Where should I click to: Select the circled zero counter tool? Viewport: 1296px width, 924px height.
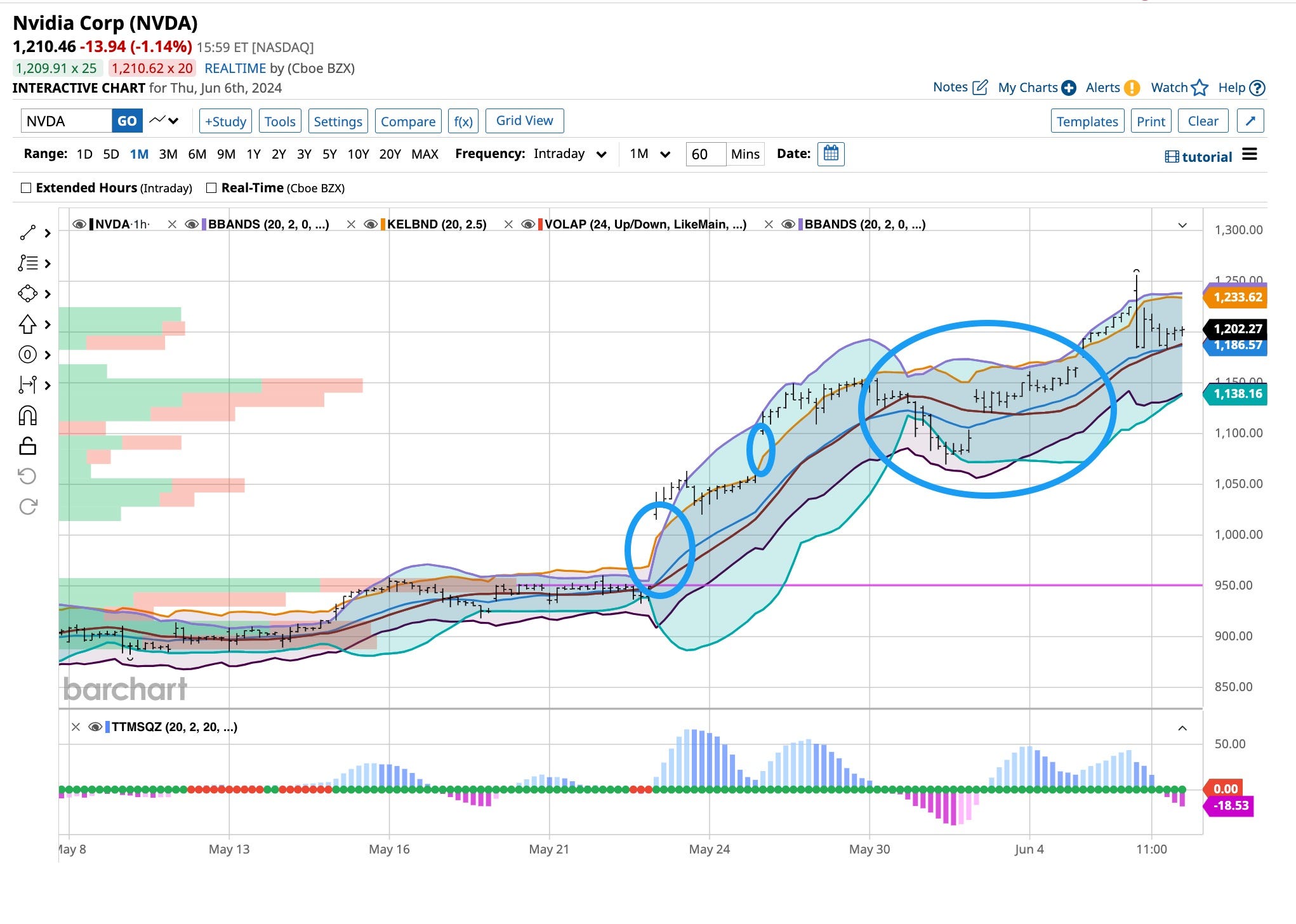click(27, 354)
